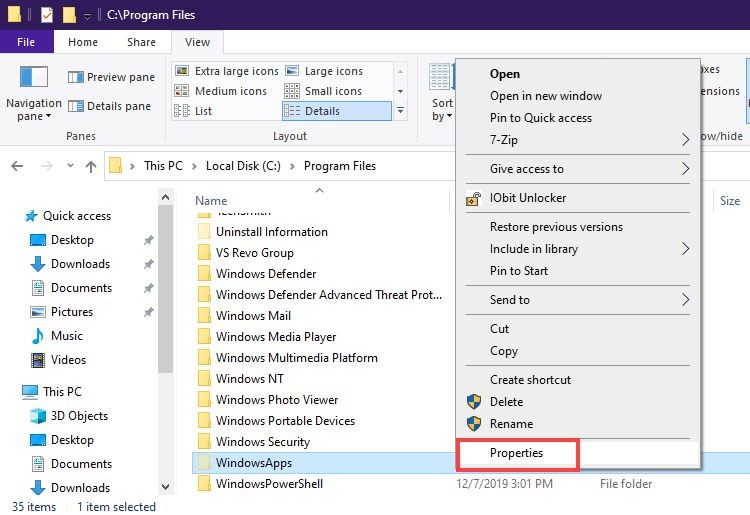Switch to the Home ribbon tab

(83, 42)
